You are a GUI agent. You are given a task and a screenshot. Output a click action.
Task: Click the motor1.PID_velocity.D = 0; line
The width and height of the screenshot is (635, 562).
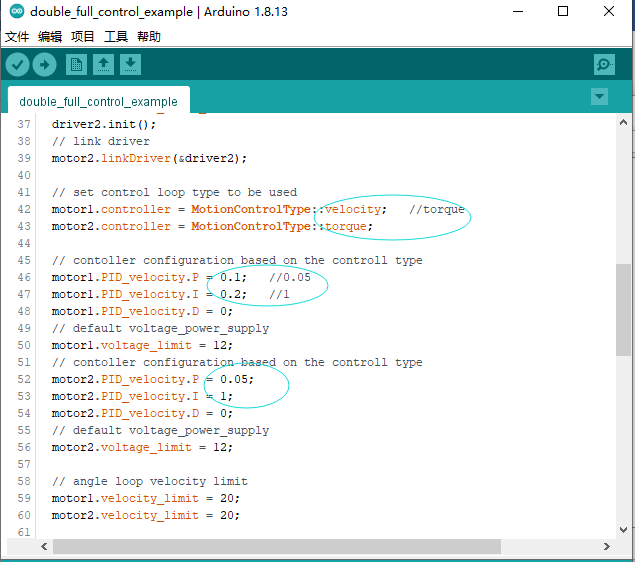(142, 311)
